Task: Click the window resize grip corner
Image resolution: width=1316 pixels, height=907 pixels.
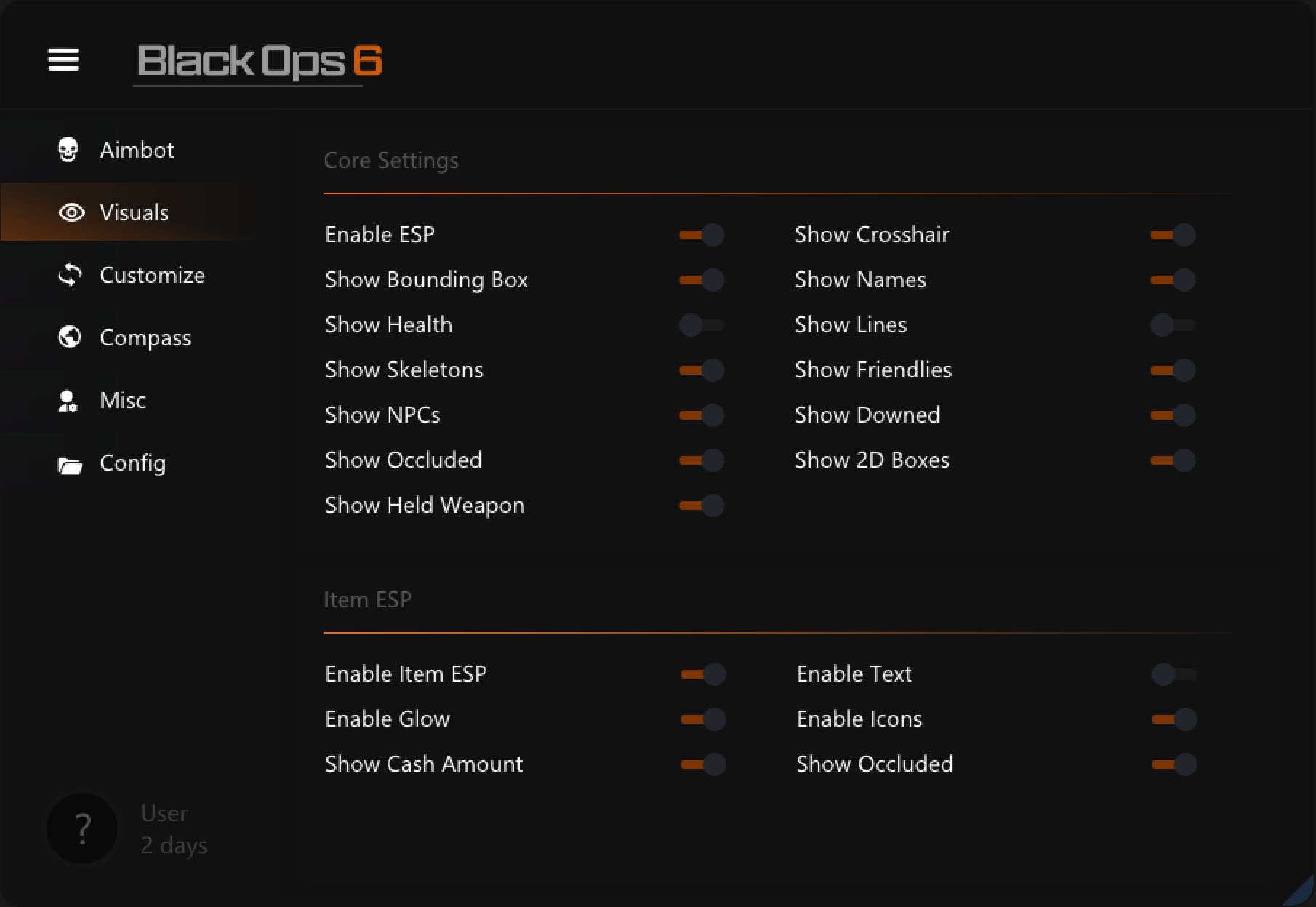Action: 1301,893
